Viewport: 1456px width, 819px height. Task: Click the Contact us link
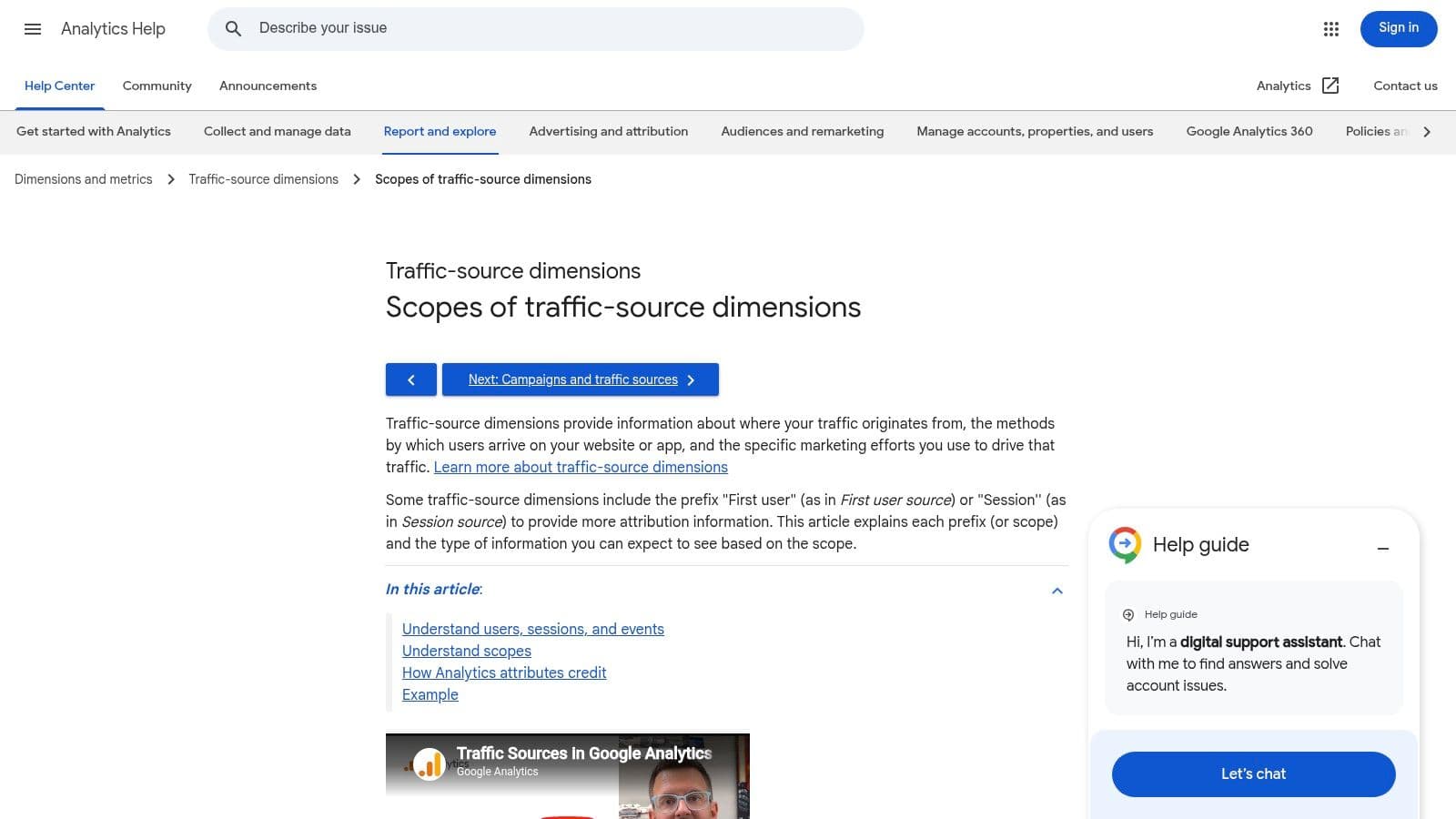point(1405,86)
